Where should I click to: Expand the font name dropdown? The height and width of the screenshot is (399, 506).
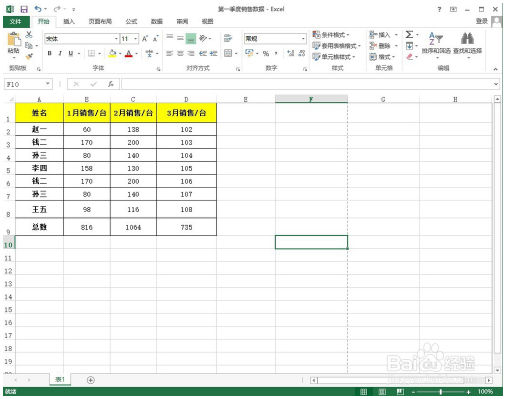116,39
